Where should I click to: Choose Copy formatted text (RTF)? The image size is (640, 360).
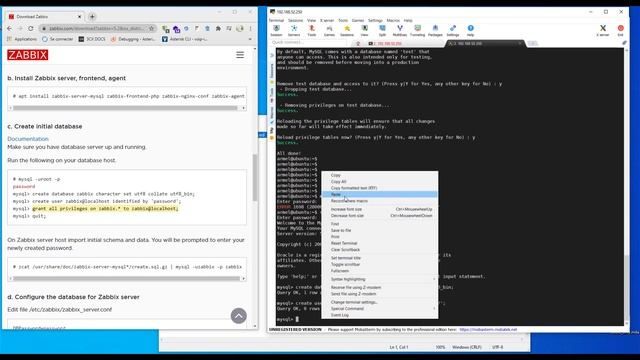click(380, 188)
